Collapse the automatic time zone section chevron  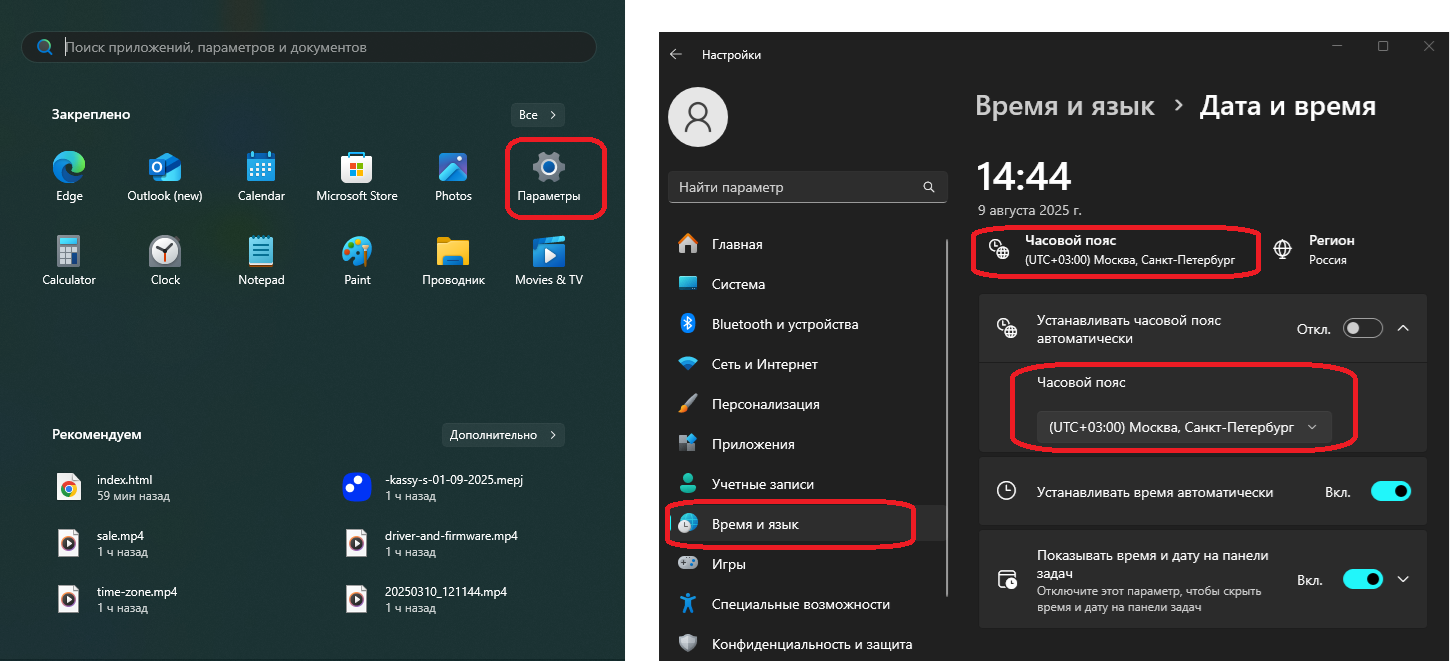1403,329
